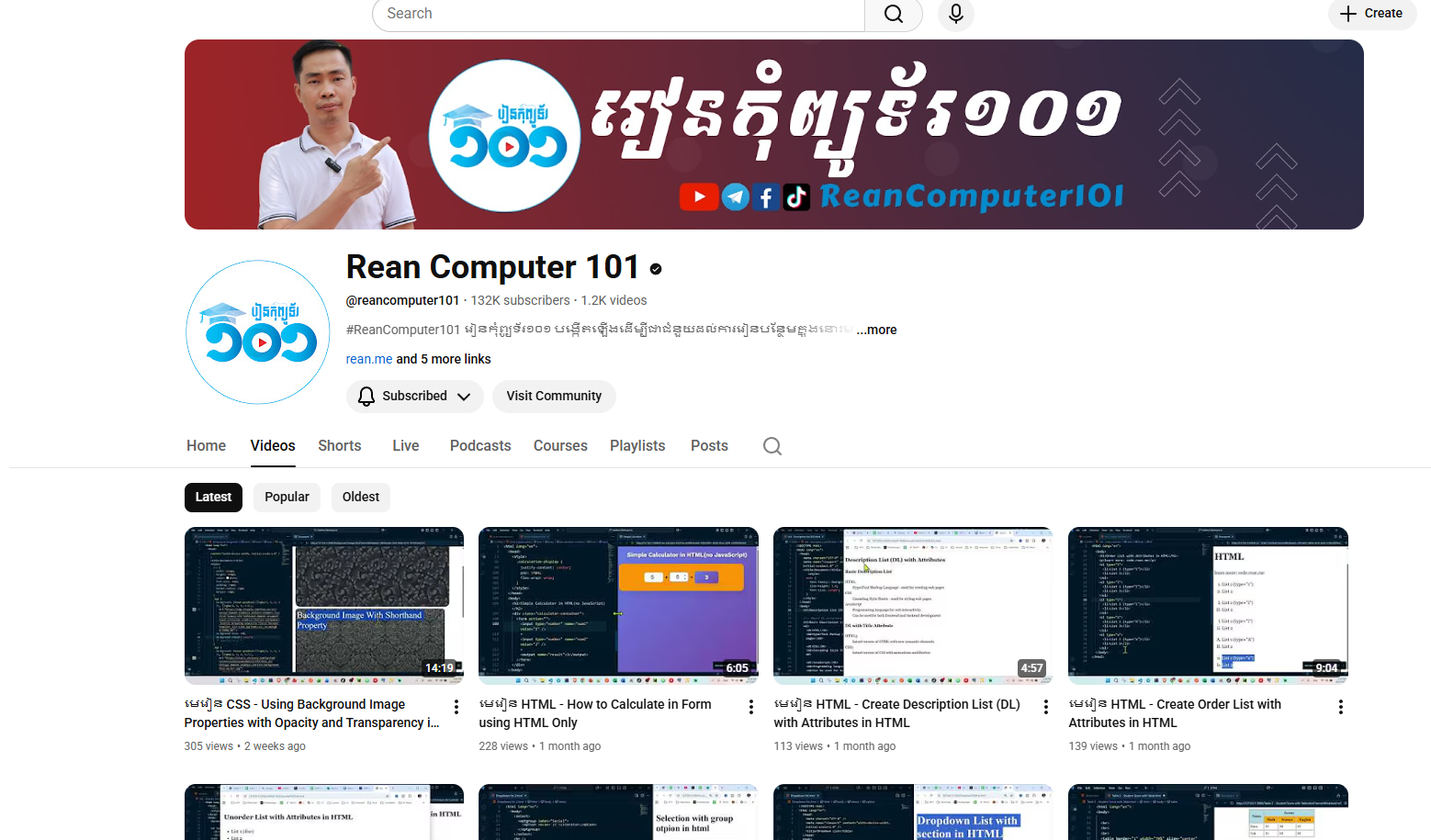Select the Popular sort filter chip
1431x840 pixels.
click(287, 497)
